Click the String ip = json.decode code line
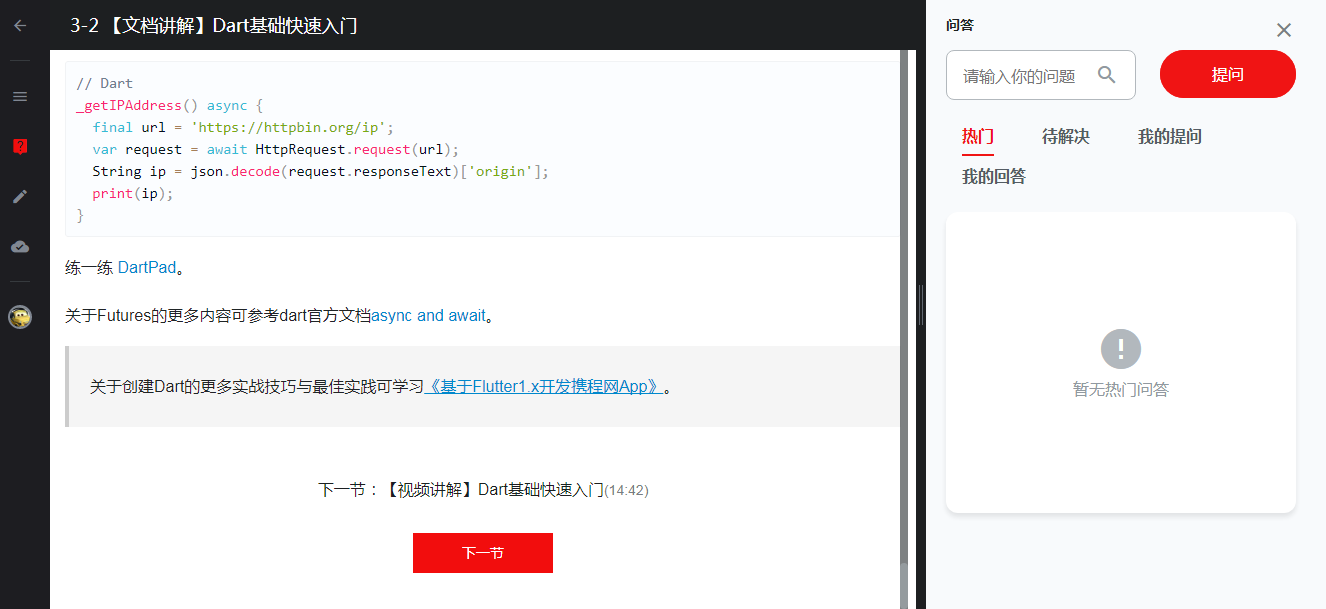 (321, 171)
